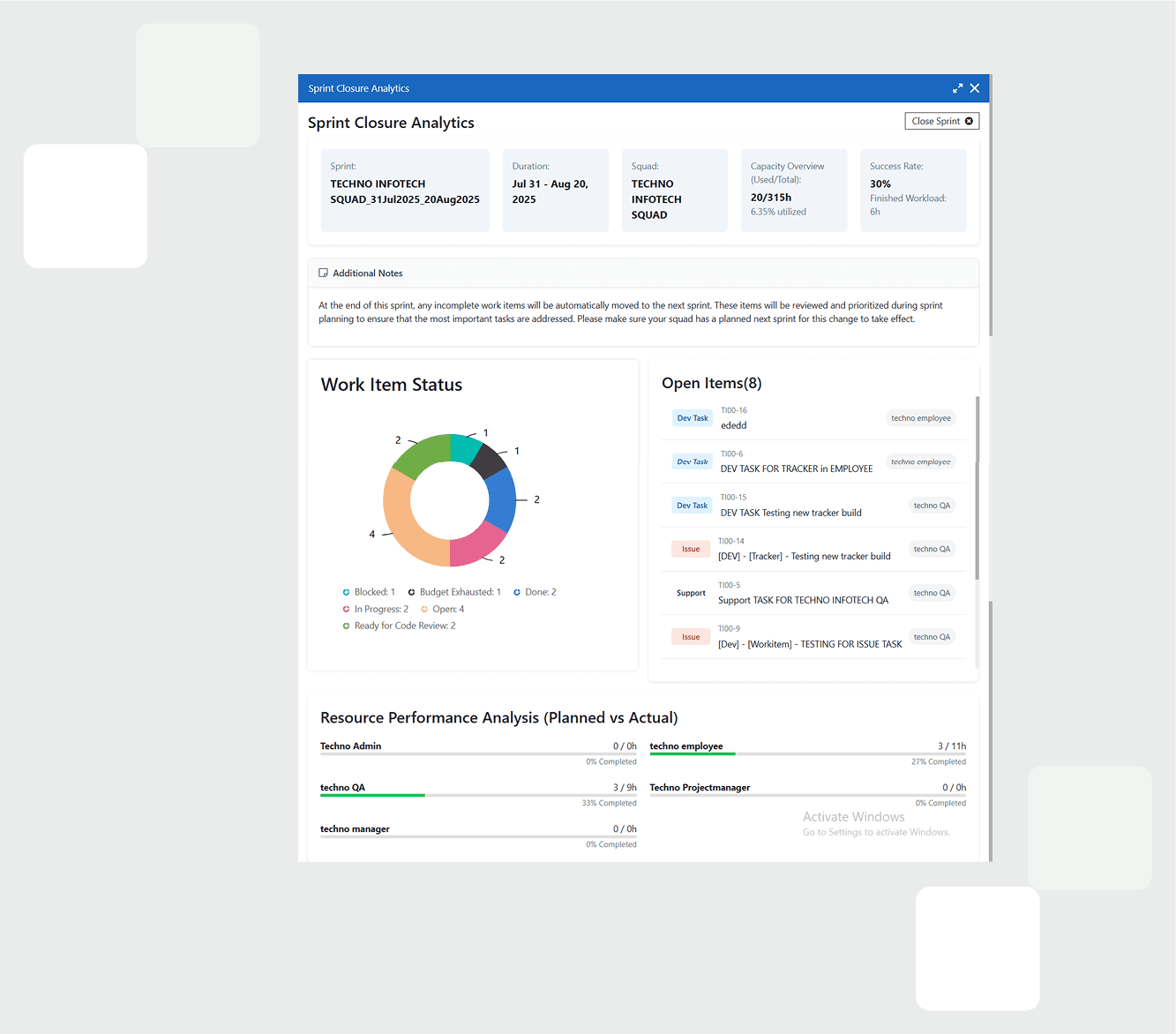Toggle the In Progress legend marker

346,609
